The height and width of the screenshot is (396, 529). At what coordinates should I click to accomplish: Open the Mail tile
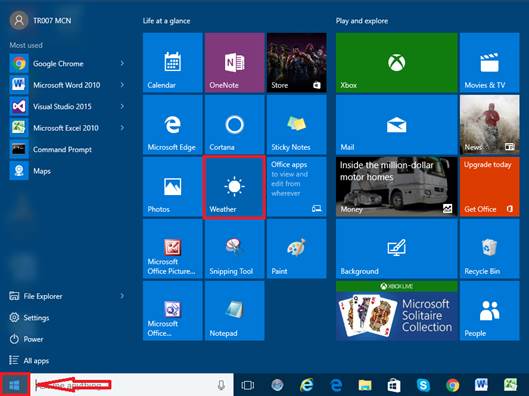[396, 124]
